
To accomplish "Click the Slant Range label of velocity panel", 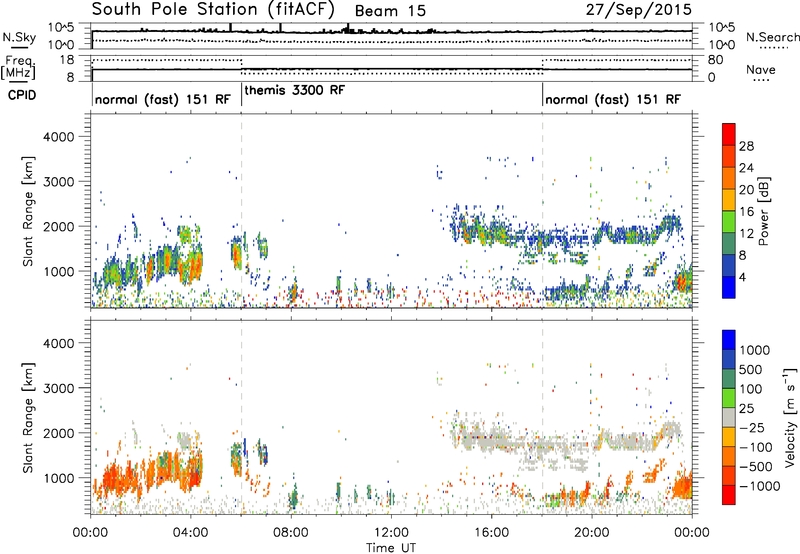I will [28, 417].
